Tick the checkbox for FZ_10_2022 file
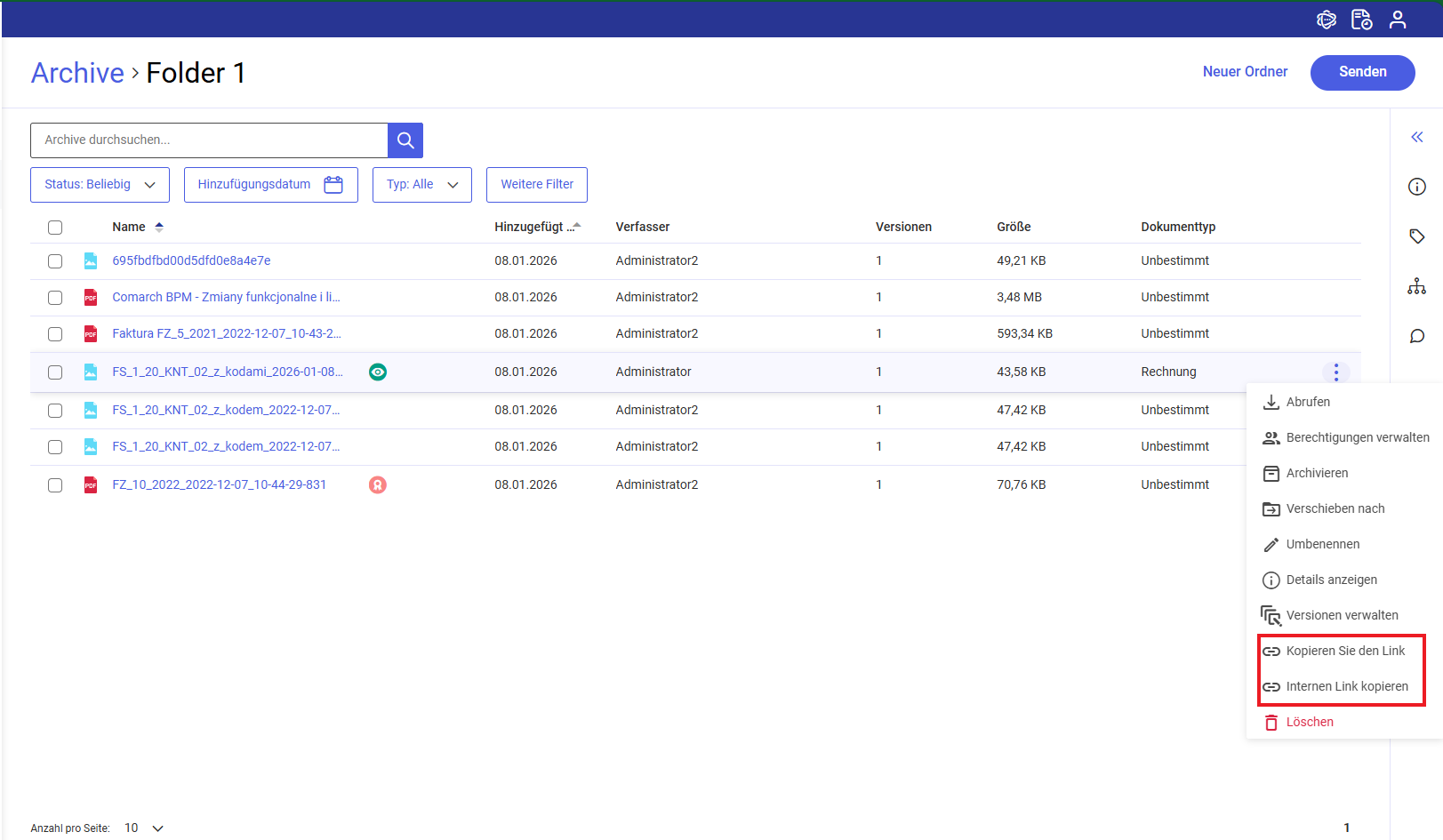This screenshot has height=840, width=1443. [x=55, y=485]
